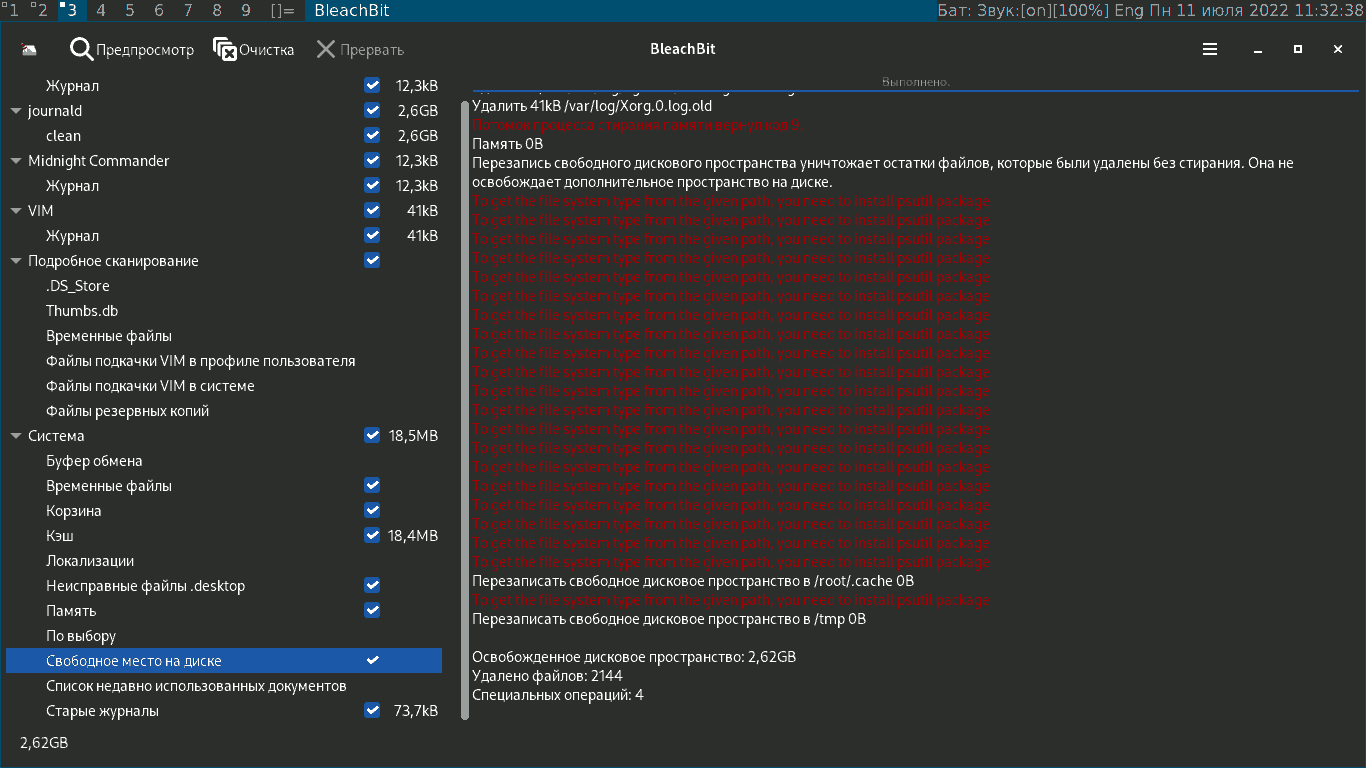Click the Удалить 41kB Xorg.0.log.old line
Screen dimensions: 1366x768
point(592,106)
